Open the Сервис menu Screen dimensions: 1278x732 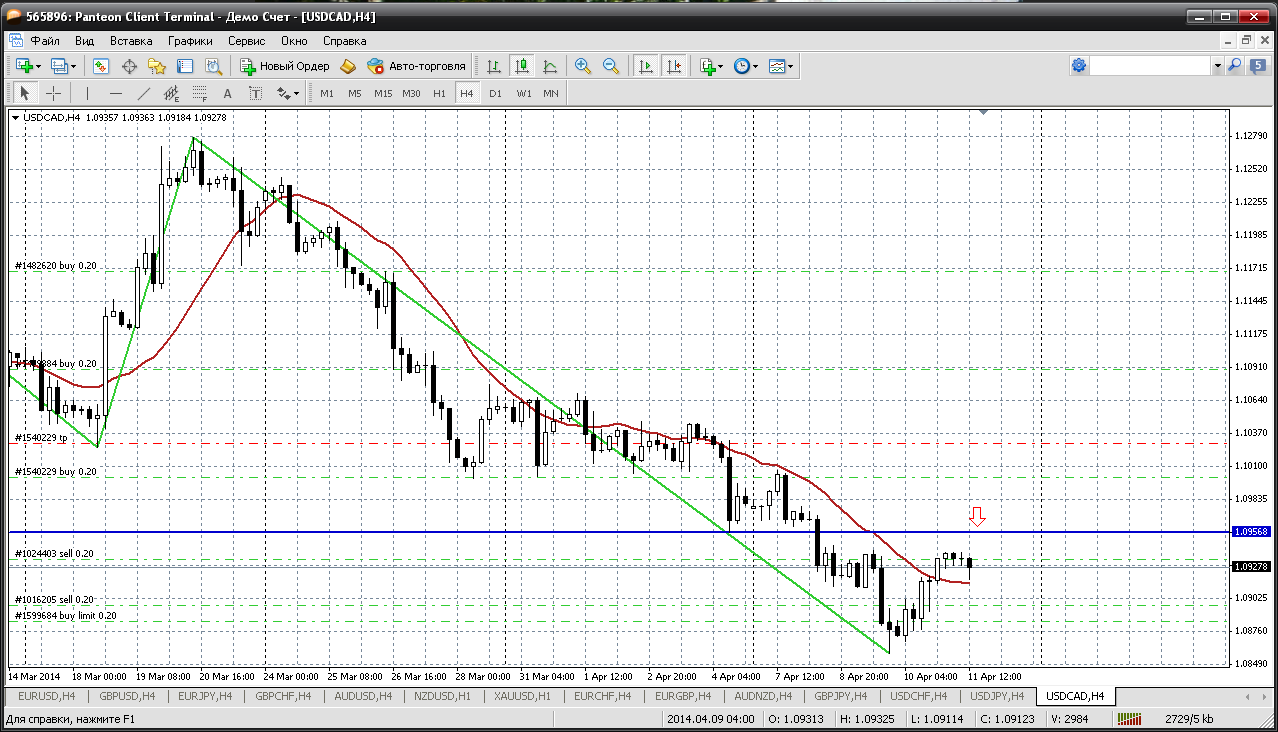[x=246, y=41]
